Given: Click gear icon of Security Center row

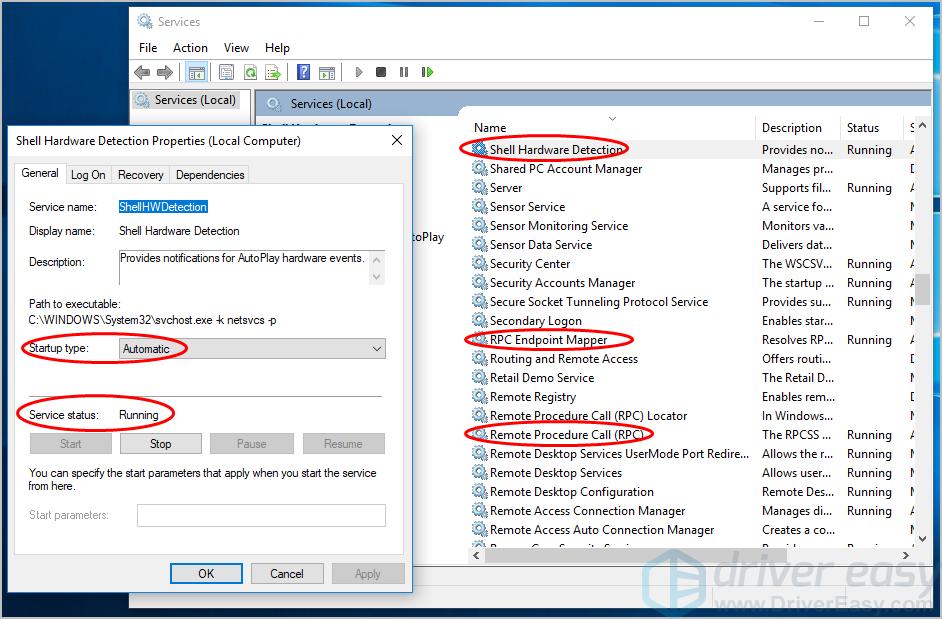Looking at the screenshot, I should tap(479, 263).
